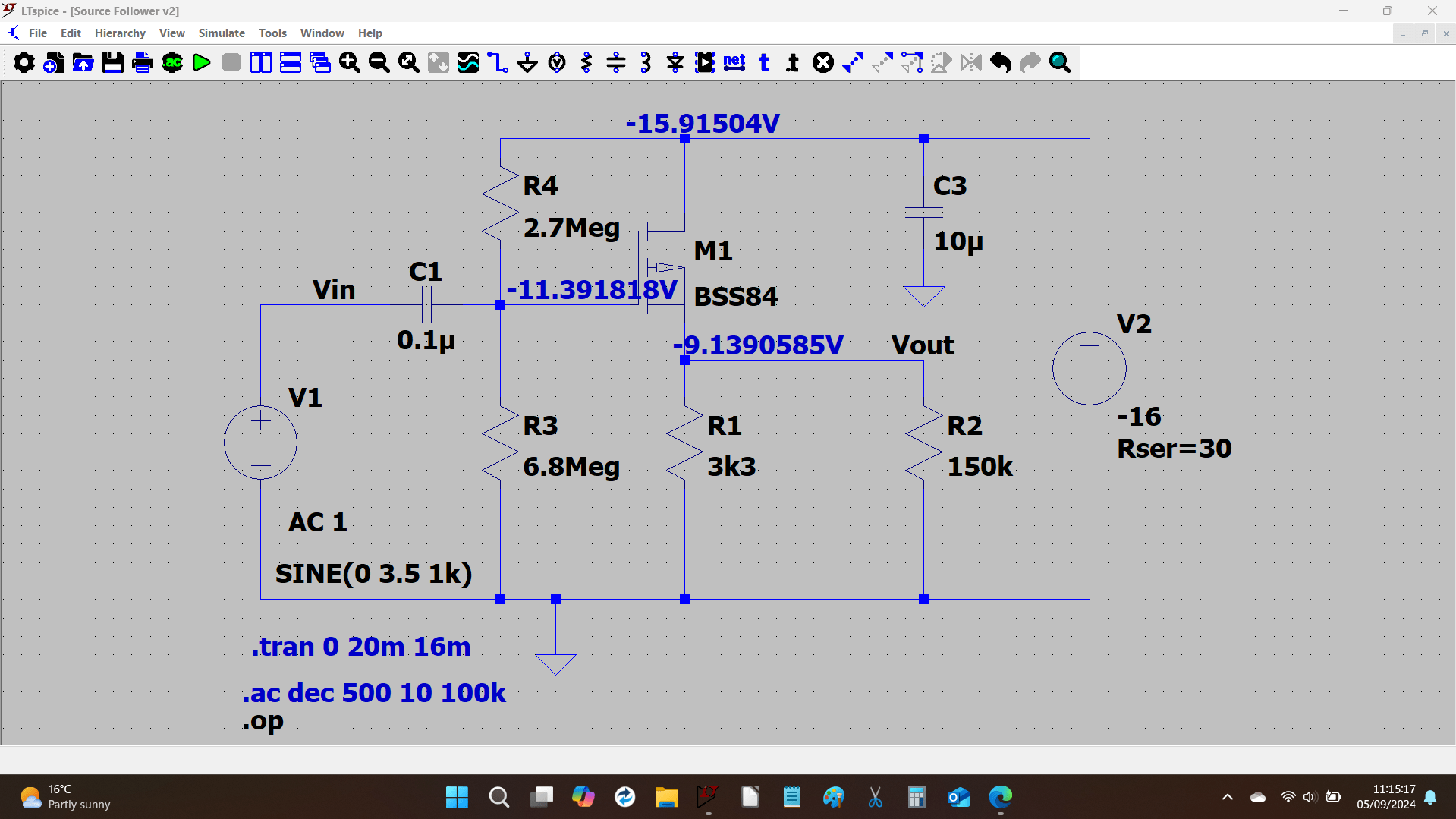Zoom out of the schematic

point(379,62)
